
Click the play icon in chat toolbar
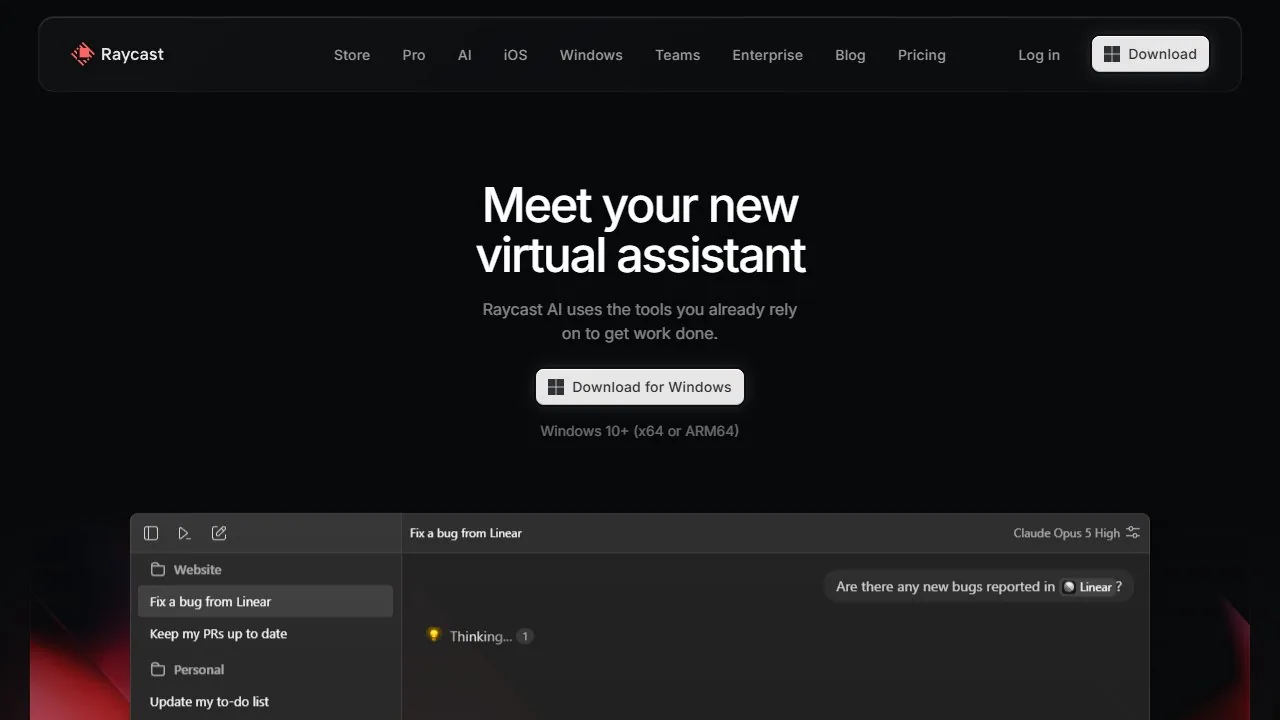click(x=184, y=533)
